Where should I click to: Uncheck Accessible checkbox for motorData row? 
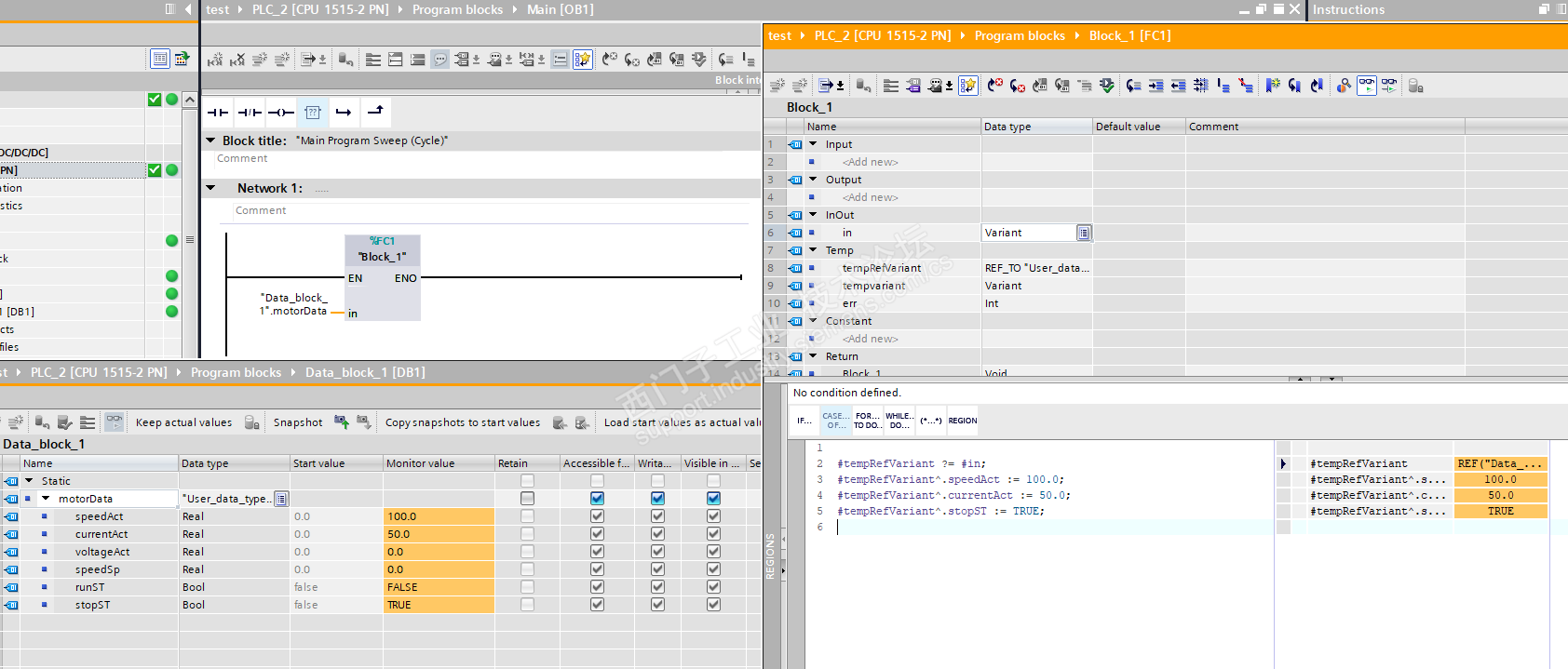(x=597, y=499)
